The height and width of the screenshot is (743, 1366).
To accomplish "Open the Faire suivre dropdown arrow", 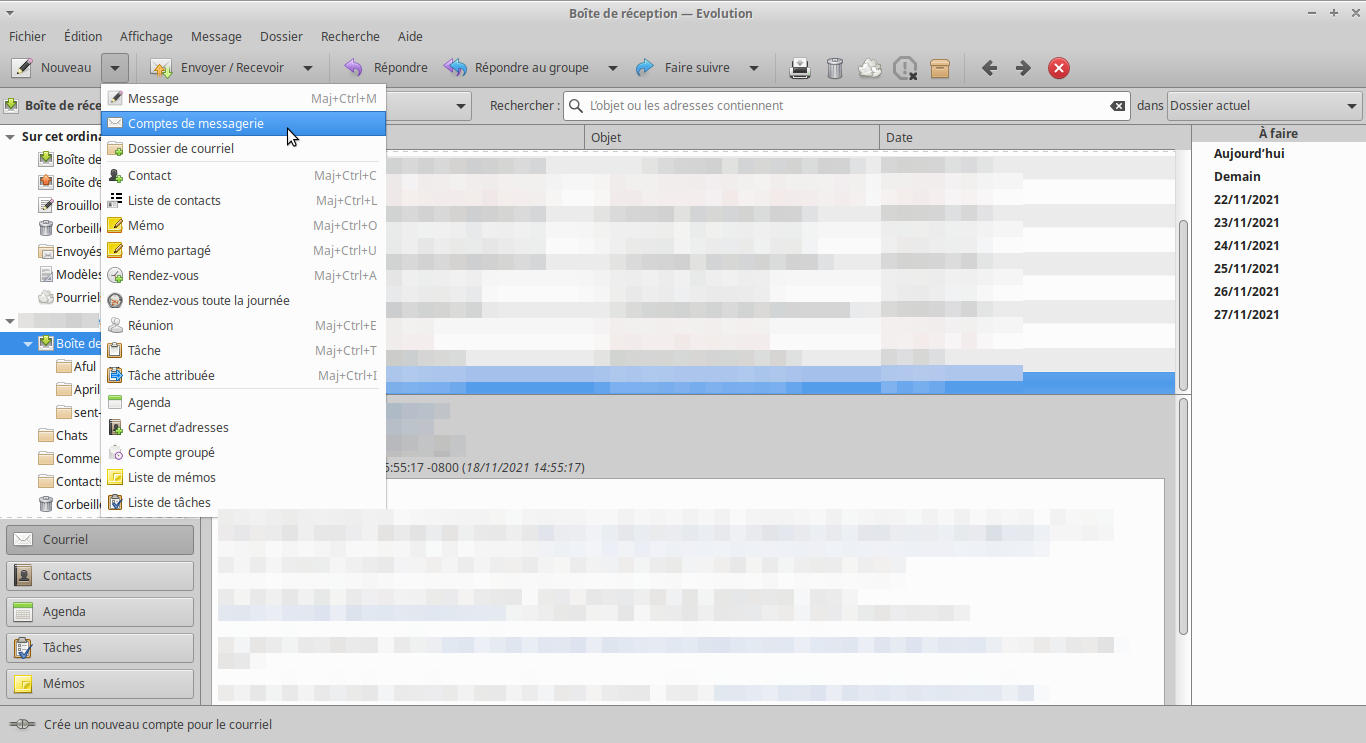I will (754, 68).
